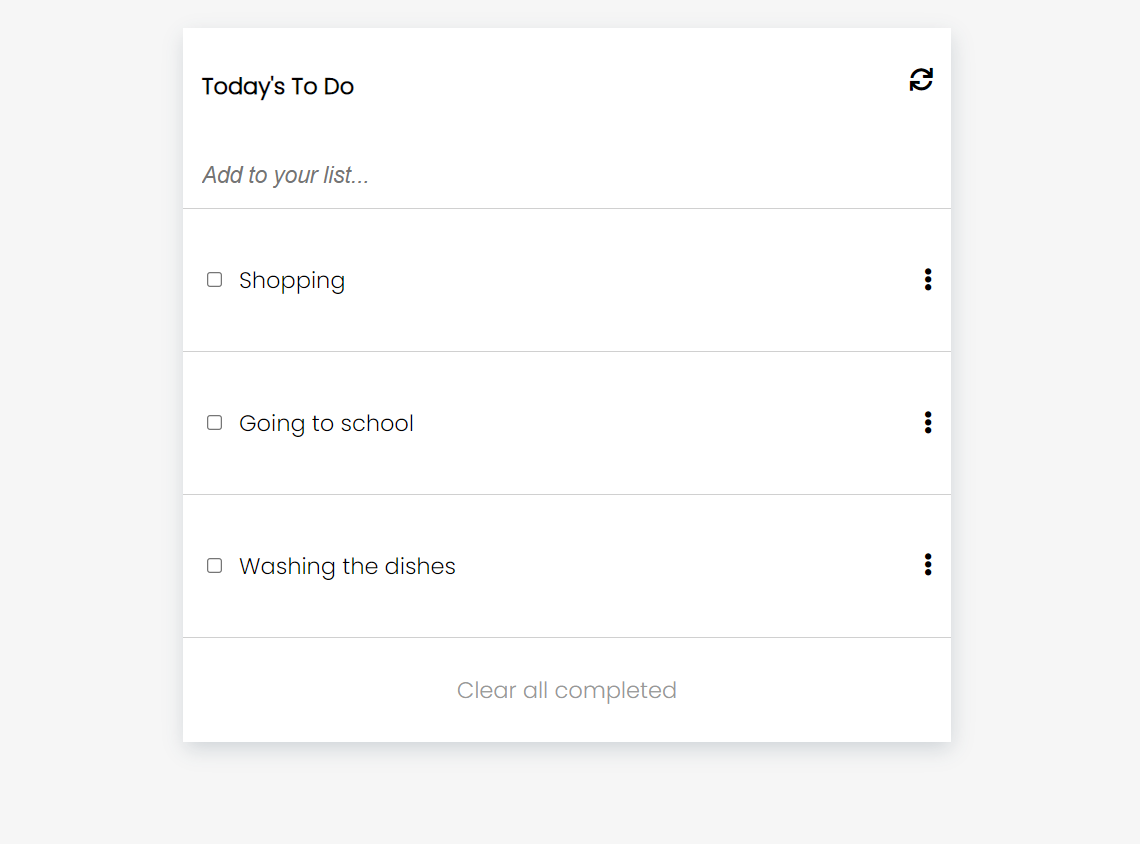Image resolution: width=1140 pixels, height=844 pixels.
Task: Open options menu for Shopping task
Action: (928, 280)
